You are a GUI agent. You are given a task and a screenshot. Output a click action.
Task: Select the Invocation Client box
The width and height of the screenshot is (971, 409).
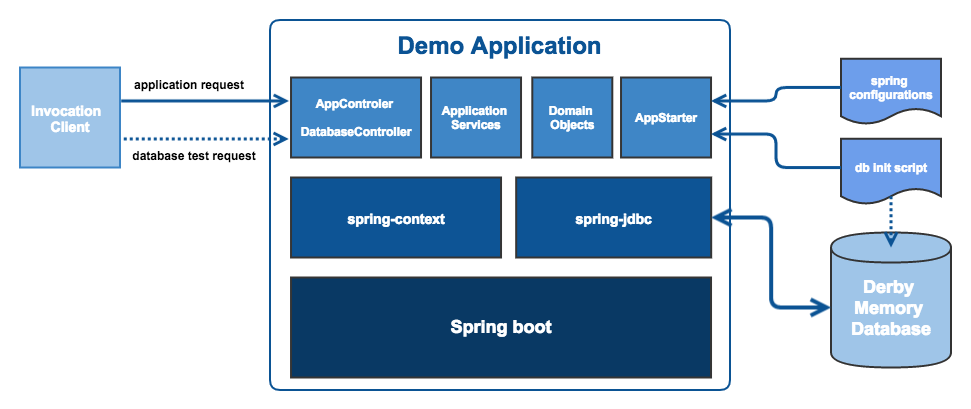70,118
